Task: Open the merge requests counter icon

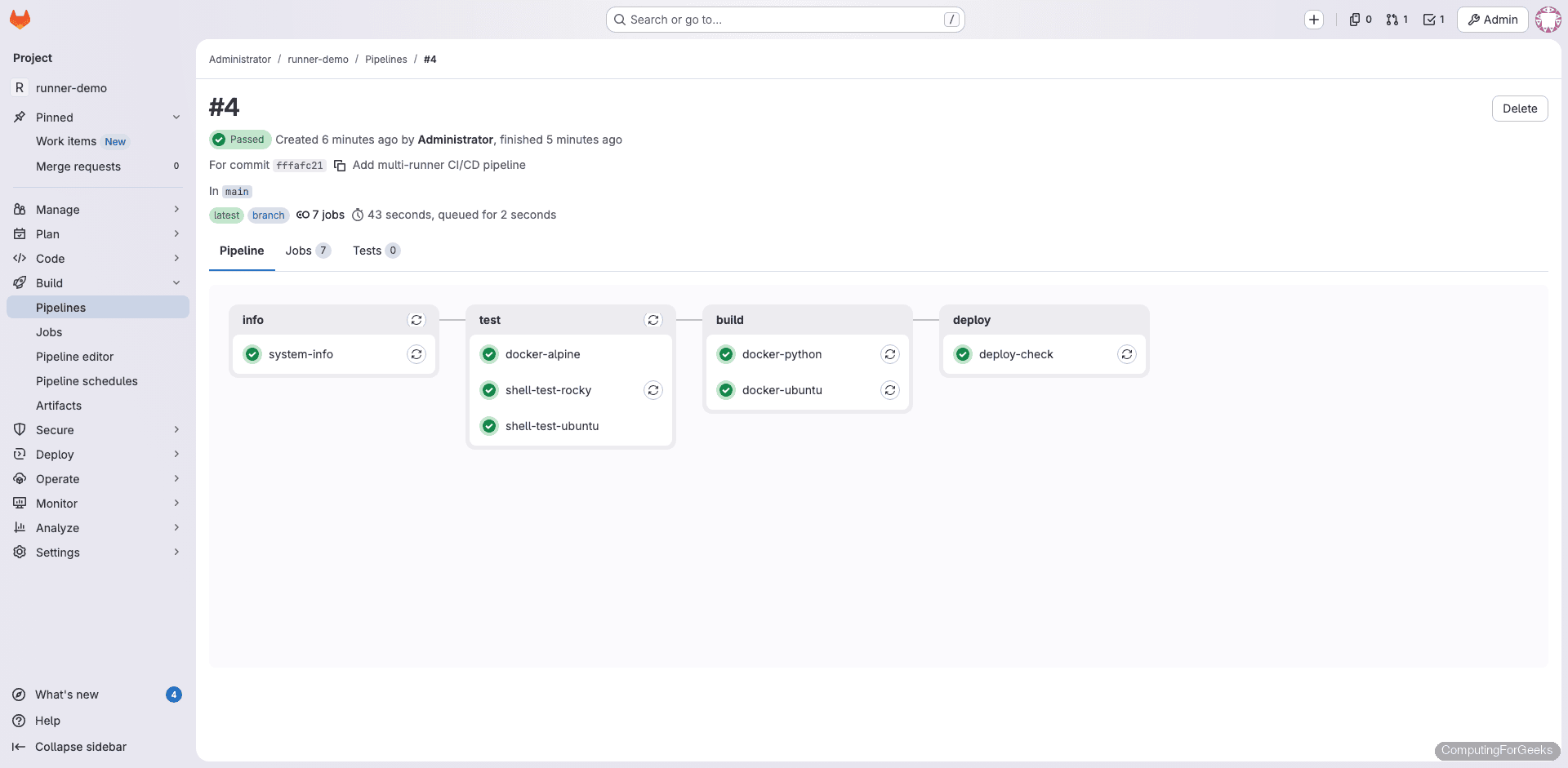Action: 1396,19
